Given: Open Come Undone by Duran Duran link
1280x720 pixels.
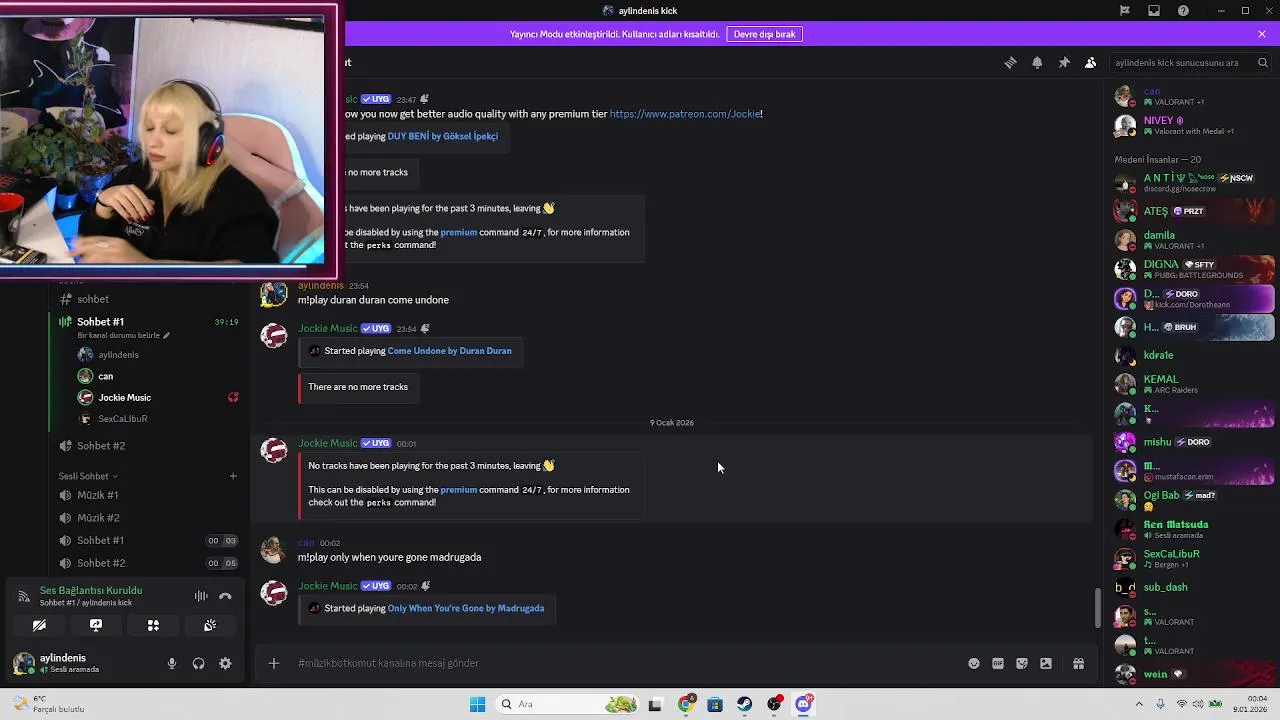Looking at the screenshot, I should pyautogui.click(x=449, y=351).
